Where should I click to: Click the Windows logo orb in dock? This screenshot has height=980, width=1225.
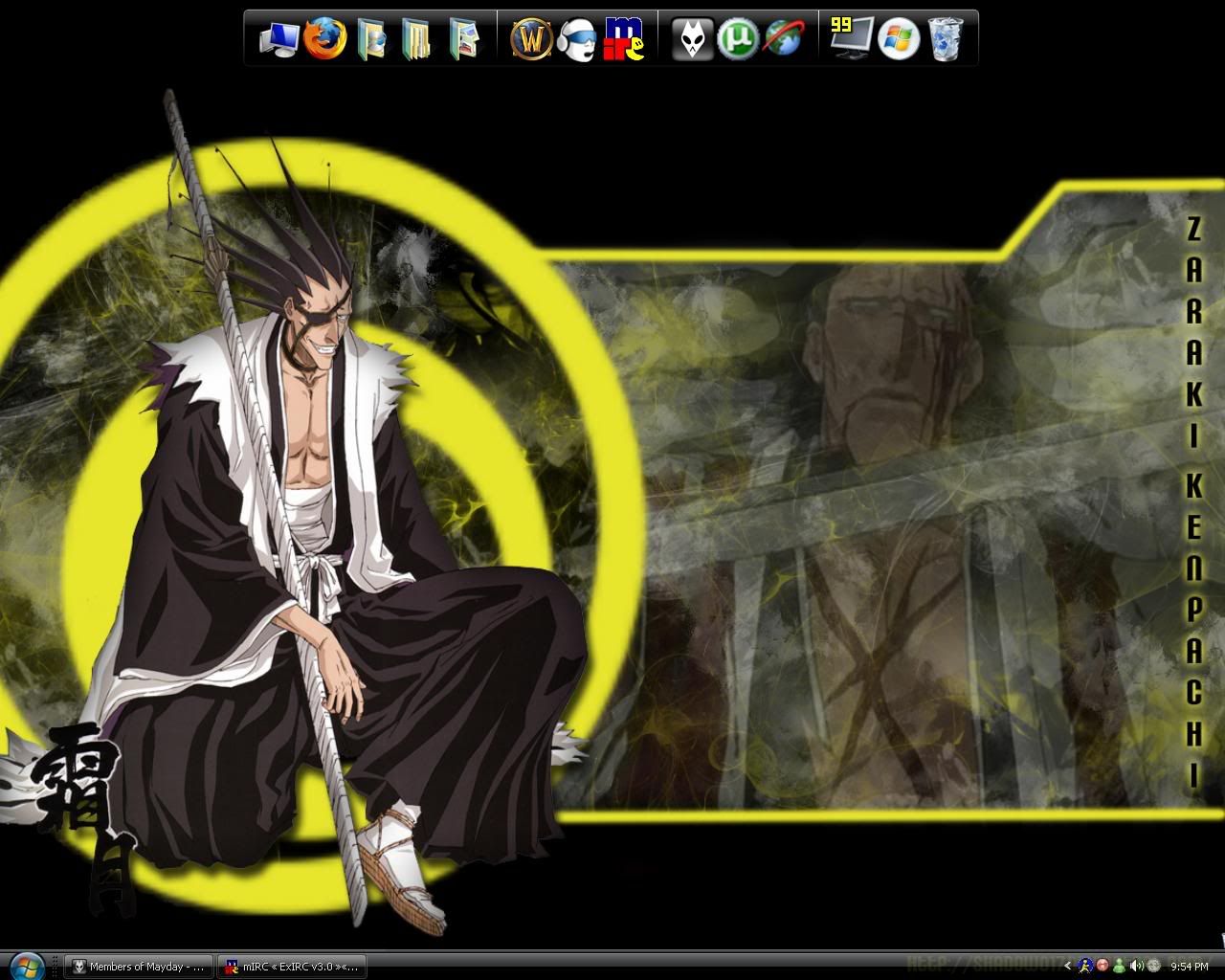click(899, 39)
